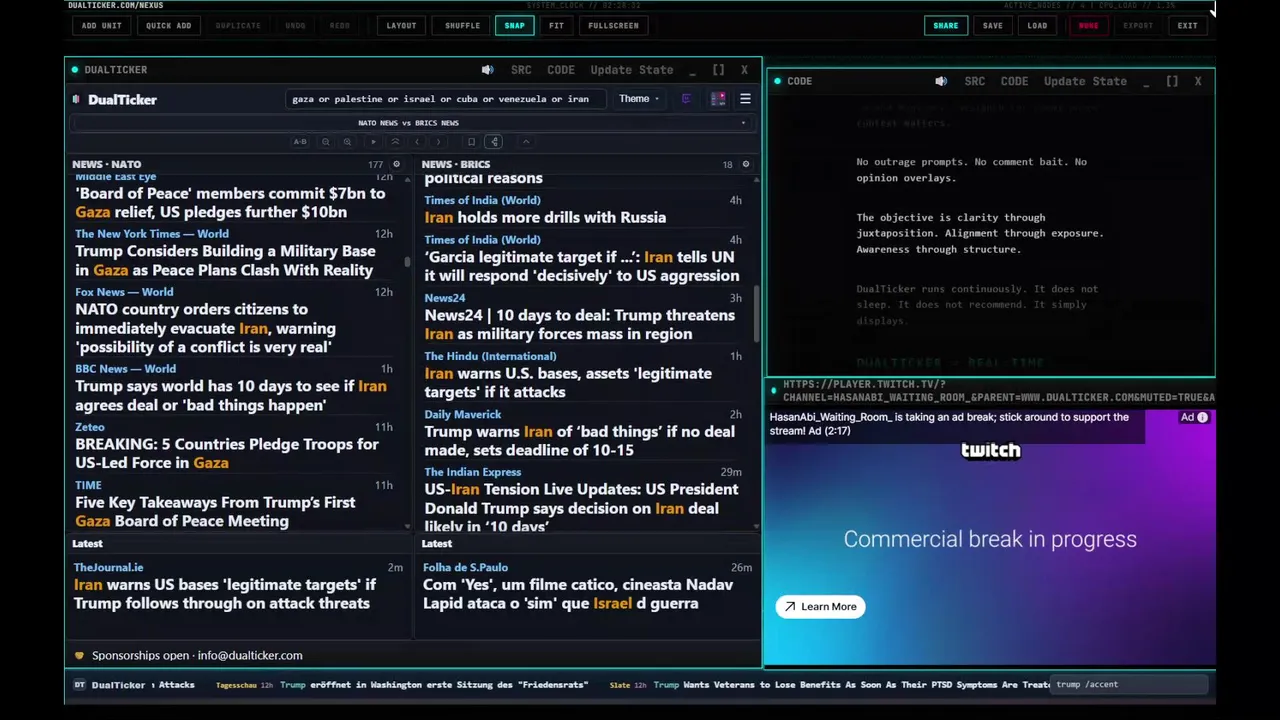Click the QUICK ADD button

coord(168,25)
